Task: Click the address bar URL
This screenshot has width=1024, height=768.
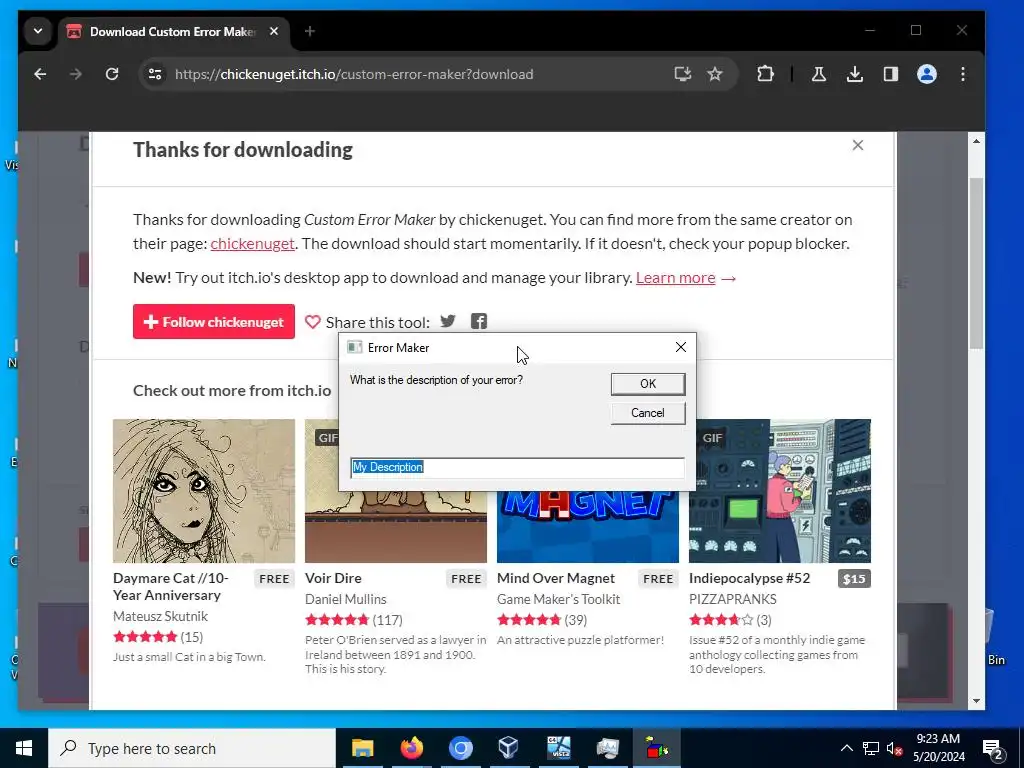Action: [x=354, y=74]
